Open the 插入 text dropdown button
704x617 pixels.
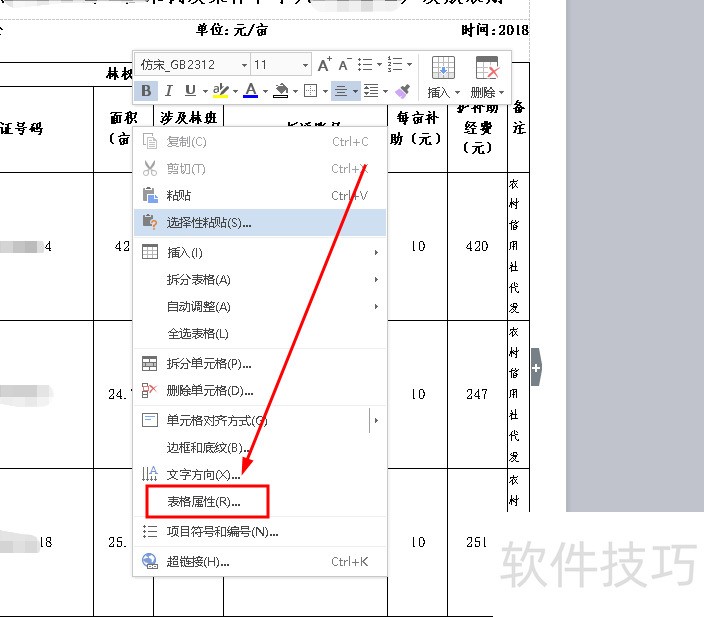(444, 93)
